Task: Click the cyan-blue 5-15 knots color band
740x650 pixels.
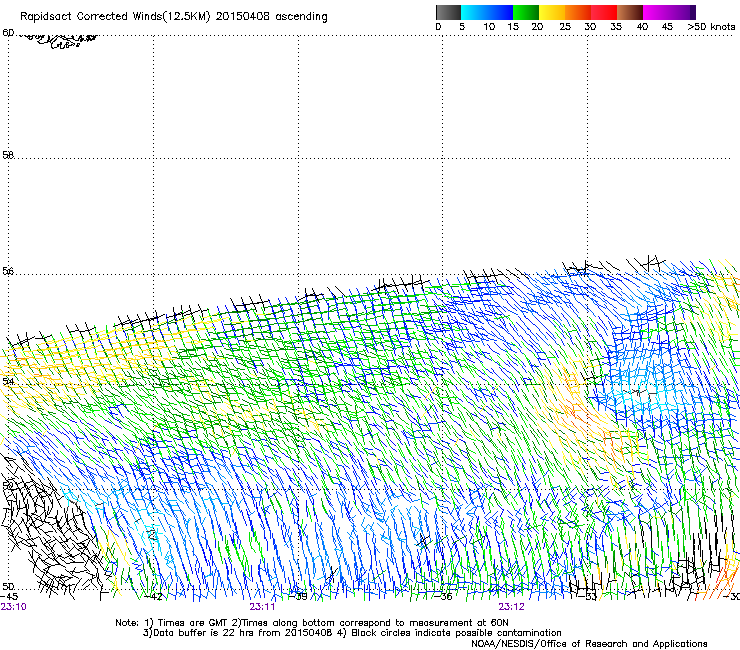Action: [x=487, y=12]
